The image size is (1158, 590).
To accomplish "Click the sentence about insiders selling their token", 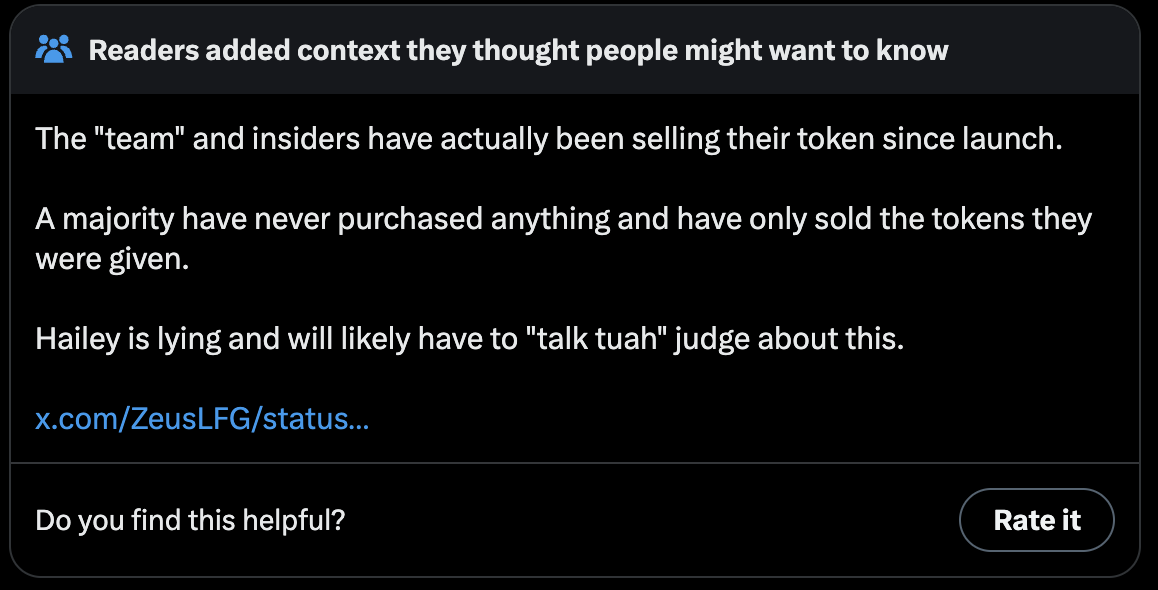I will point(549,139).
